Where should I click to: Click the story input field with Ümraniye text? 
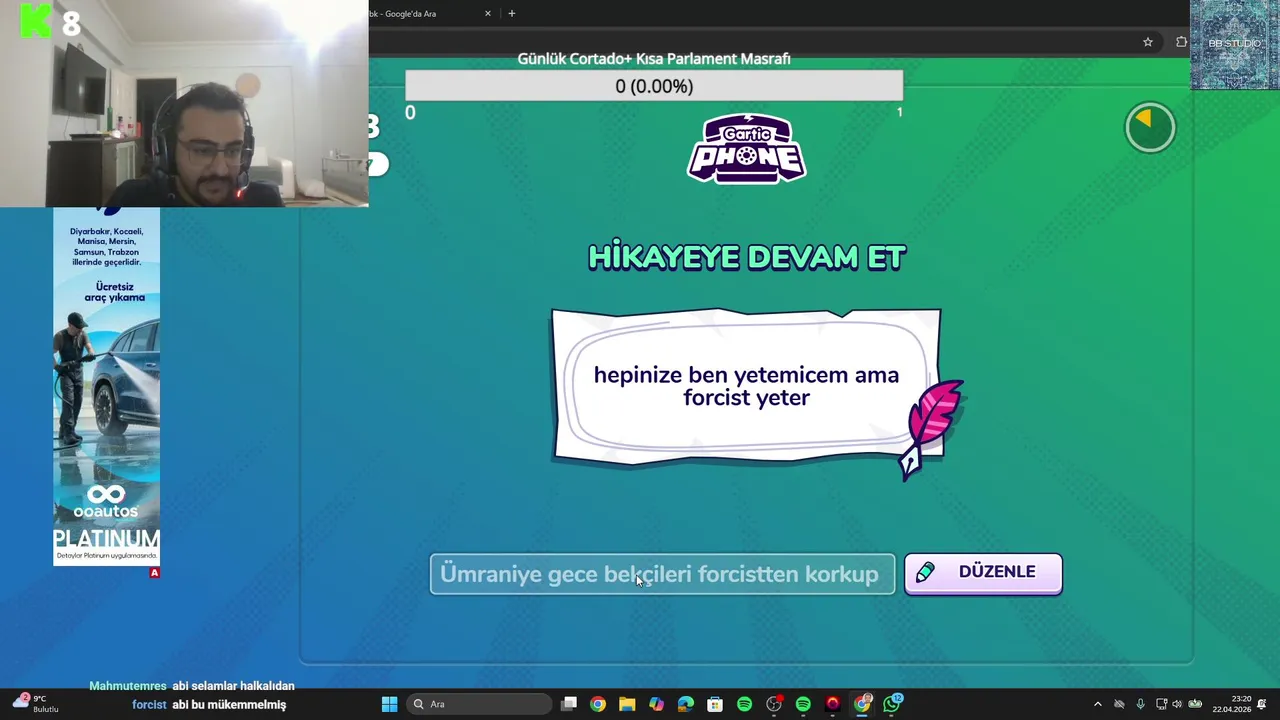tap(662, 574)
